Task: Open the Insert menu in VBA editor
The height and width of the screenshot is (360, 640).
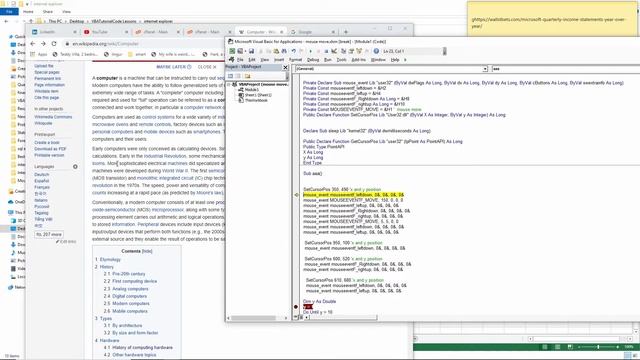Action: point(279,60)
